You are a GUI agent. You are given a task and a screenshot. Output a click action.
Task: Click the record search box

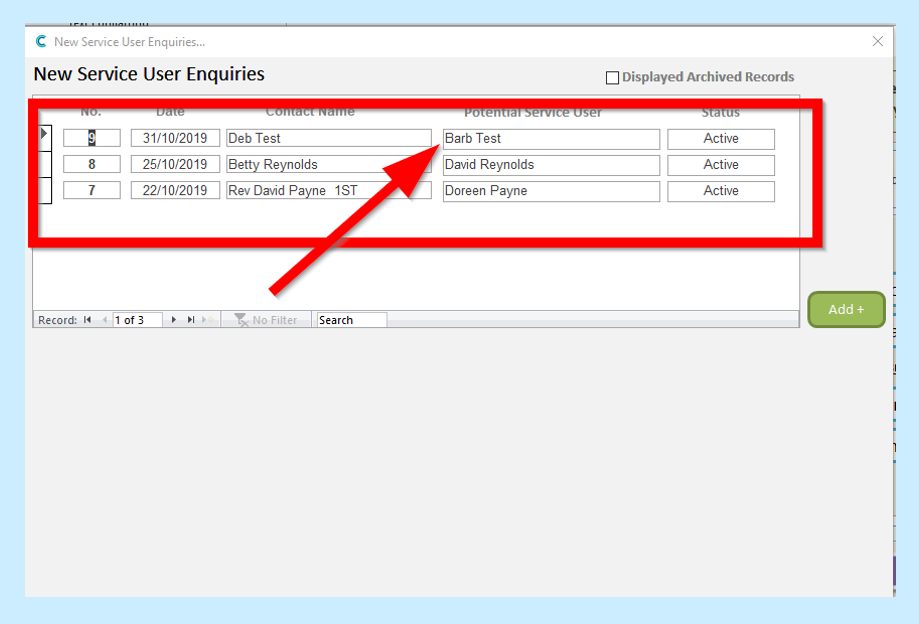click(x=351, y=320)
